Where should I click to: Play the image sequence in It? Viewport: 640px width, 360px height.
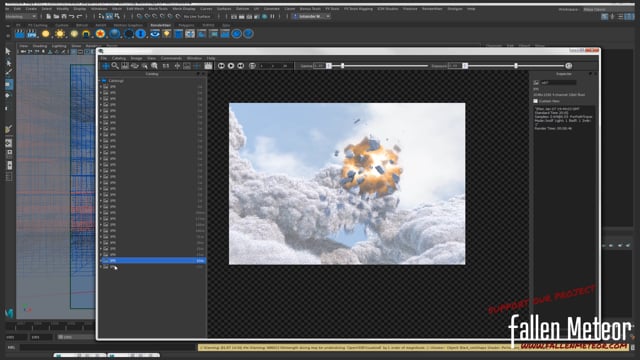coord(231,66)
